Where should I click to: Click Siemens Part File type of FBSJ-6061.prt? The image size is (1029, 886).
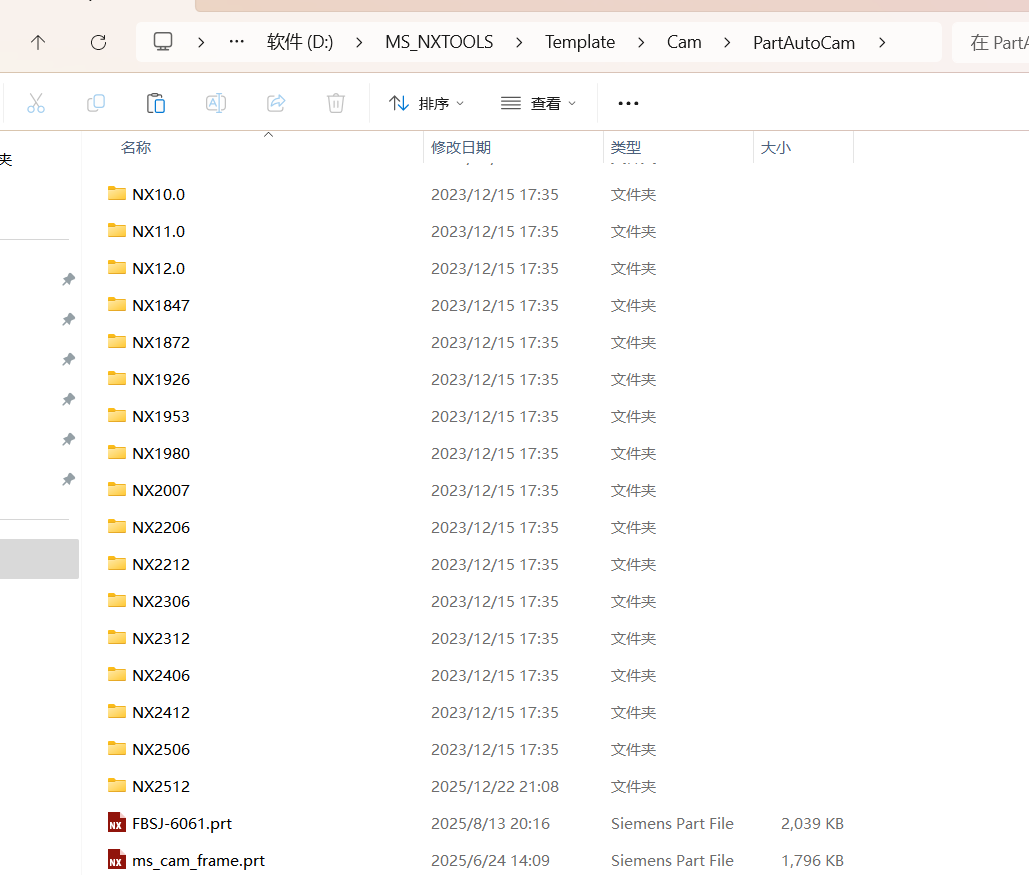tap(672, 823)
